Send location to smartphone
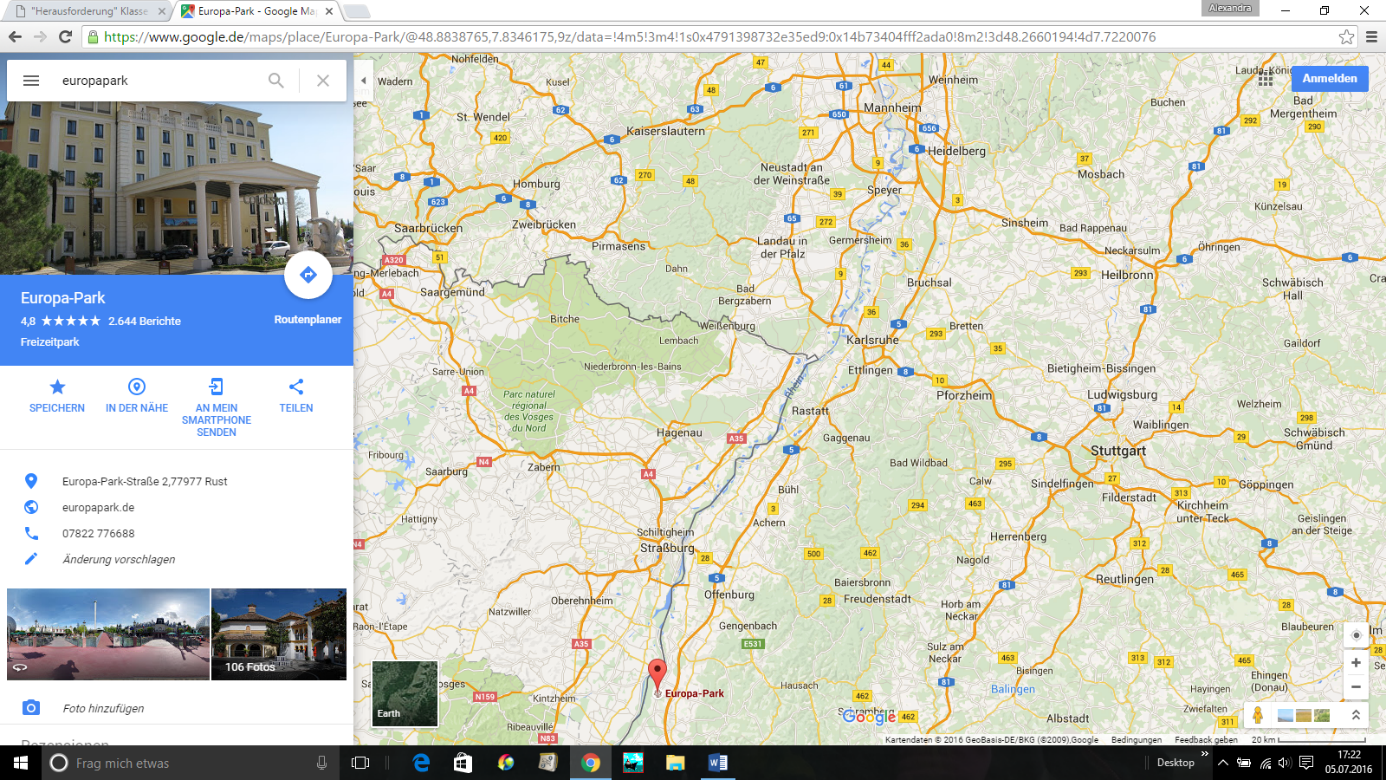Image resolution: width=1386 pixels, height=780 pixels. click(x=216, y=407)
